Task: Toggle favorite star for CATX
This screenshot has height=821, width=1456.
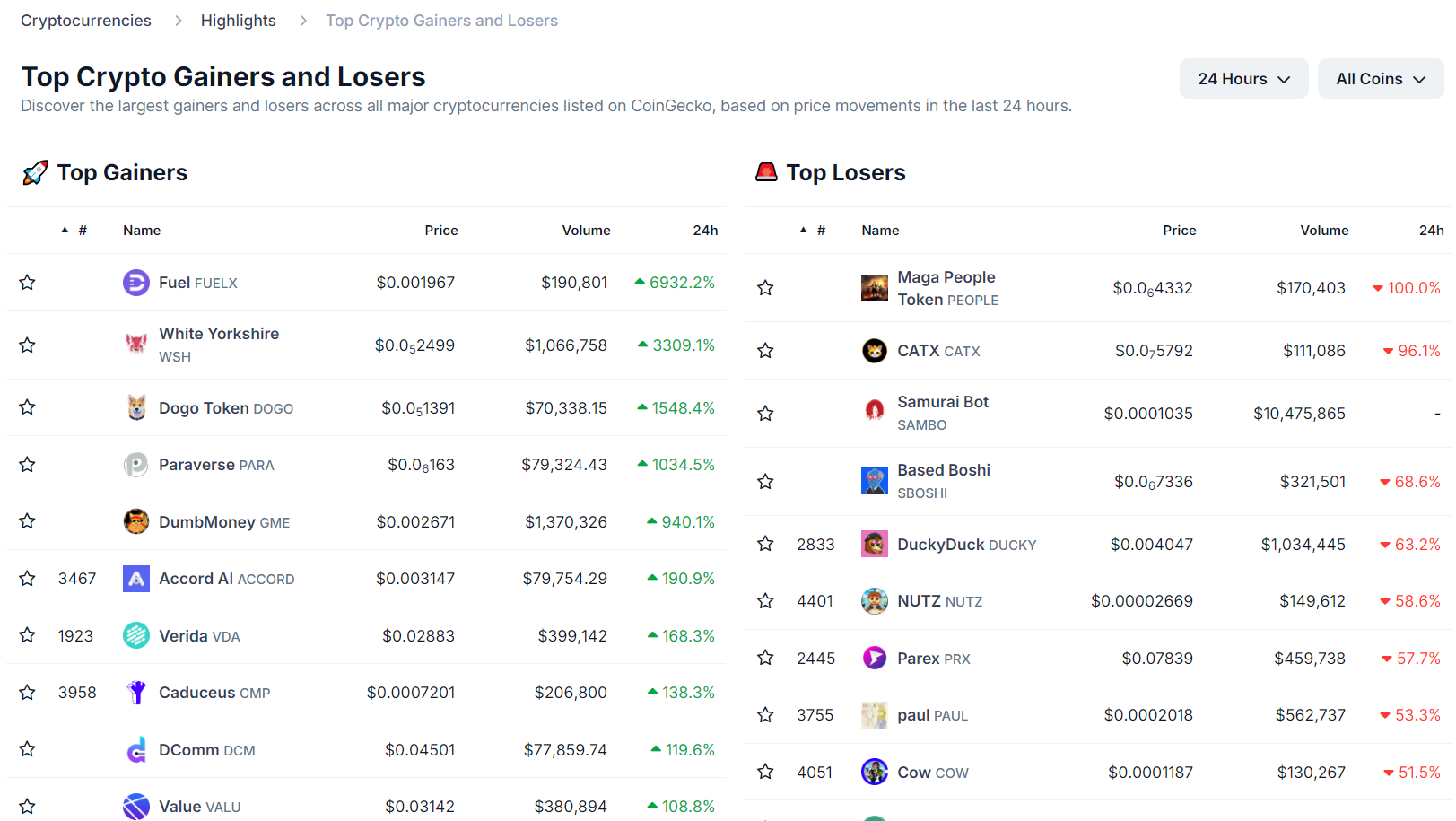Action: [765, 351]
